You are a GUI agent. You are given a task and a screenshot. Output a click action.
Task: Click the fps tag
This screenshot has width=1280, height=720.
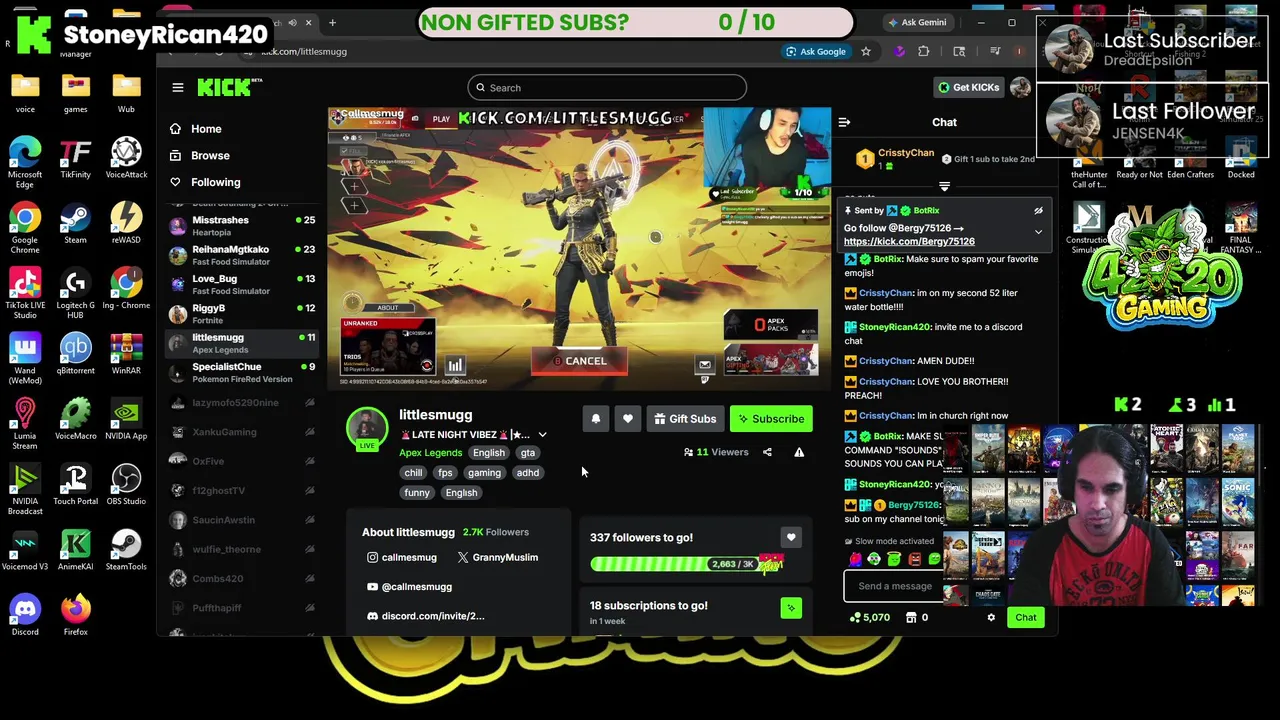point(445,473)
